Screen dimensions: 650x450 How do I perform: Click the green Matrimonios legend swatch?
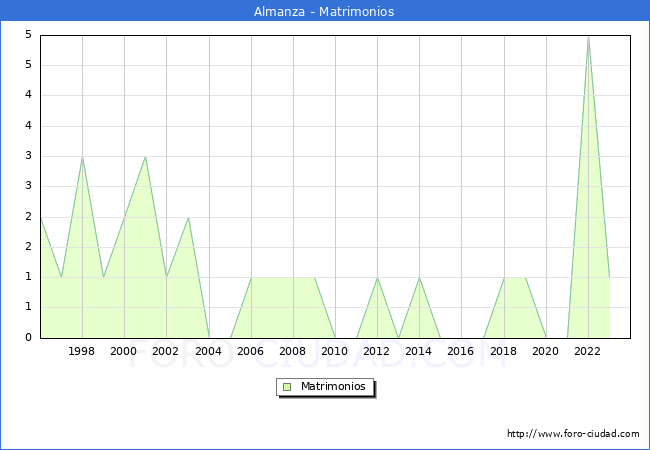tap(287, 387)
